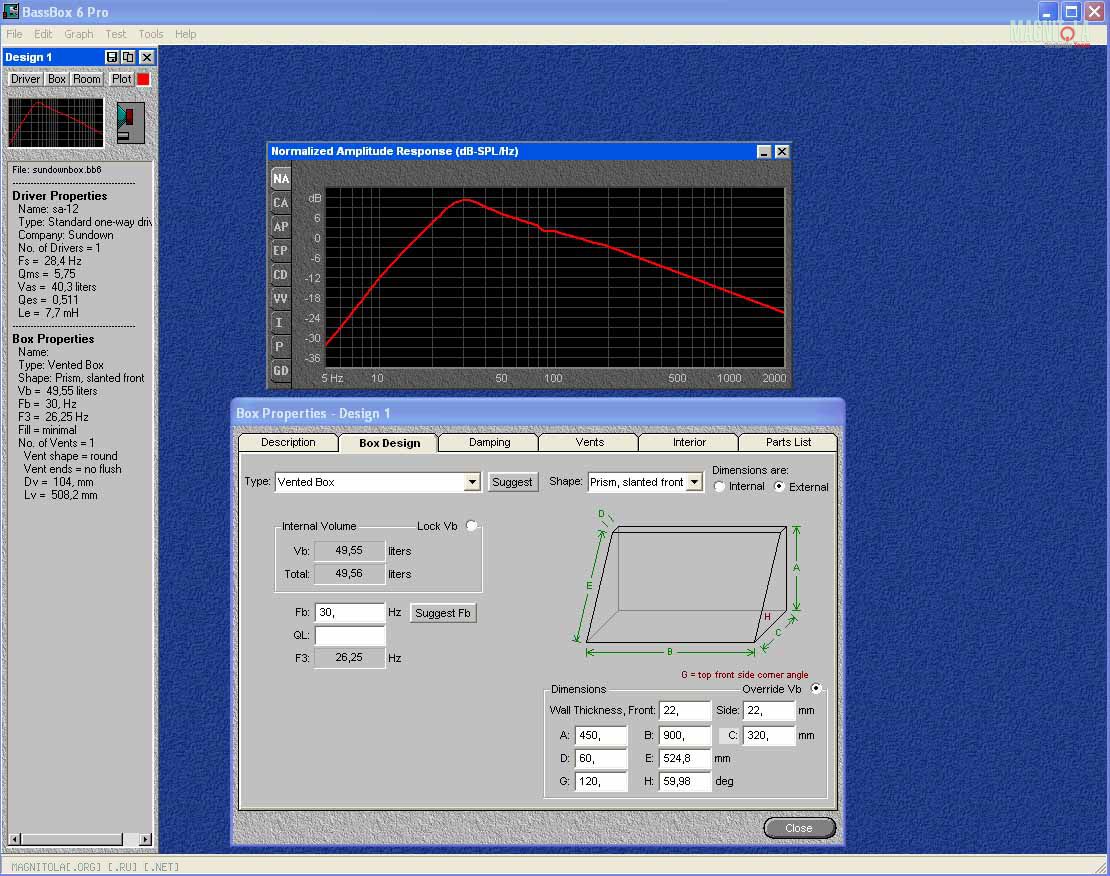
Task: Select the CD graph tab icon
Action: pyautogui.click(x=280, y=275)
